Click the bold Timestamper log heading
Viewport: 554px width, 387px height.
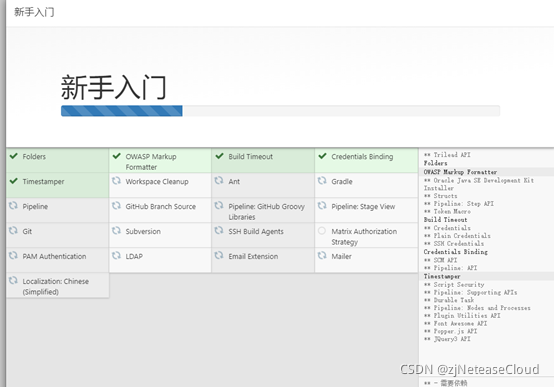coord(442,276)
